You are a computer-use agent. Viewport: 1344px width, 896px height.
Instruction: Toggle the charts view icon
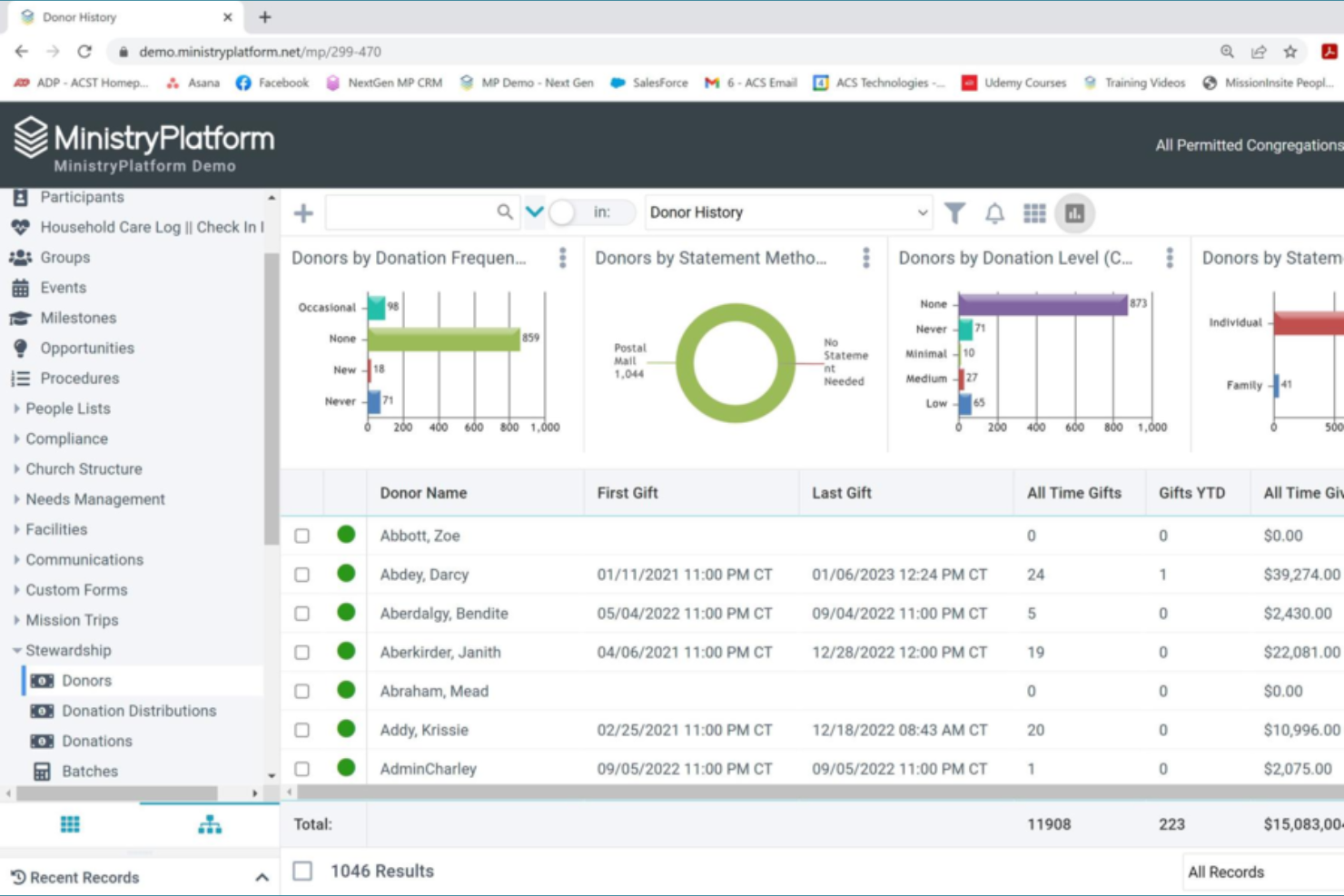point(1074,212)
